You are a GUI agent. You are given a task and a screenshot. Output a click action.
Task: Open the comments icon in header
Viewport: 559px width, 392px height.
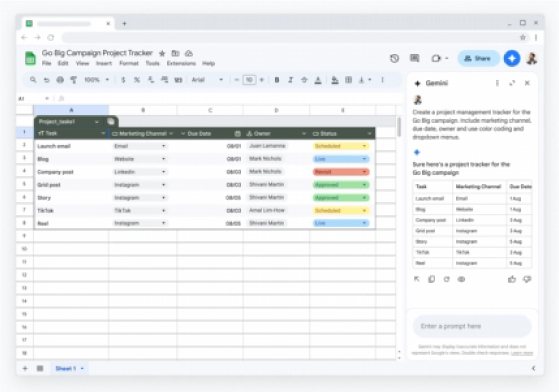click(x=414, y=58)
